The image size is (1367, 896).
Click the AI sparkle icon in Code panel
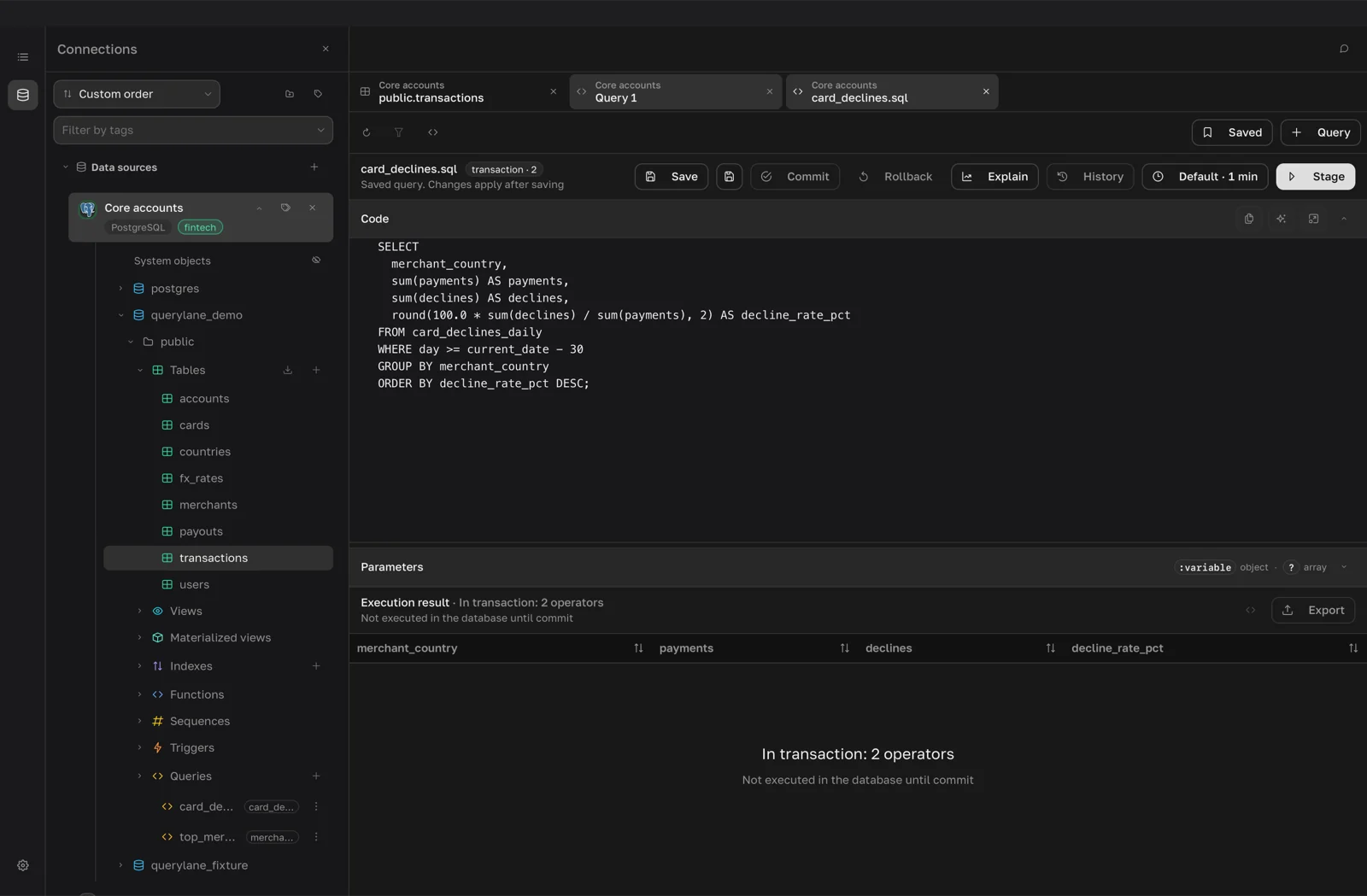point(1282,220)
